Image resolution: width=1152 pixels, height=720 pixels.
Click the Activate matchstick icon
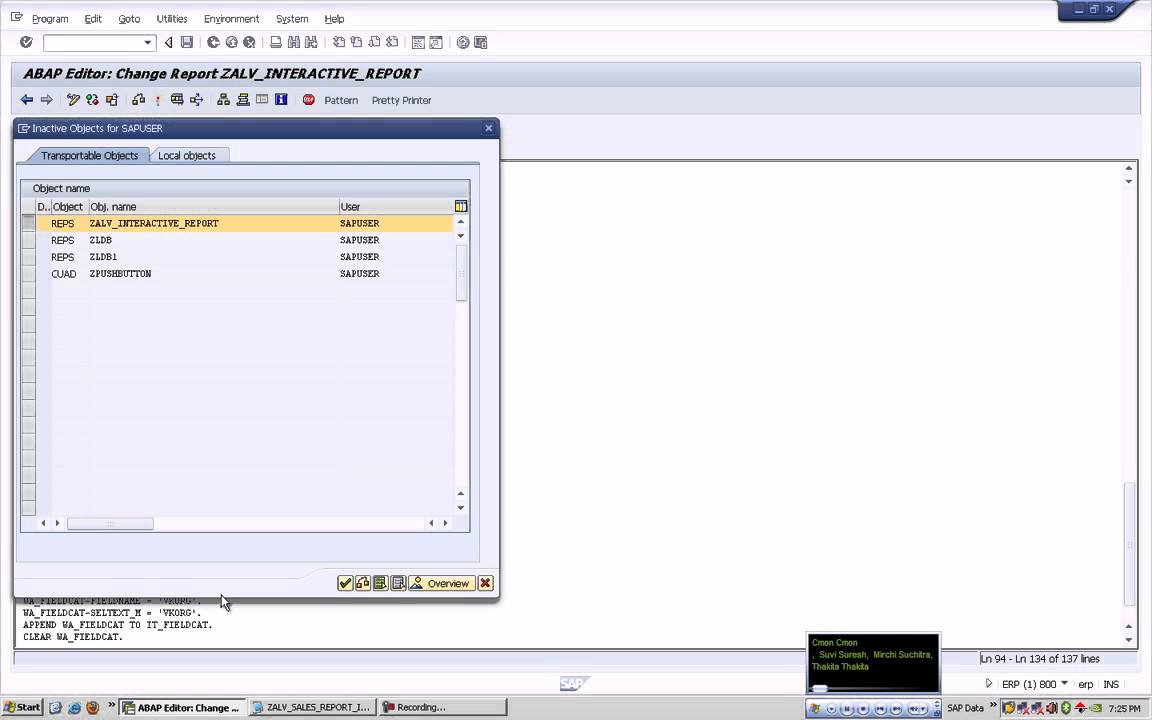[157, 100]
